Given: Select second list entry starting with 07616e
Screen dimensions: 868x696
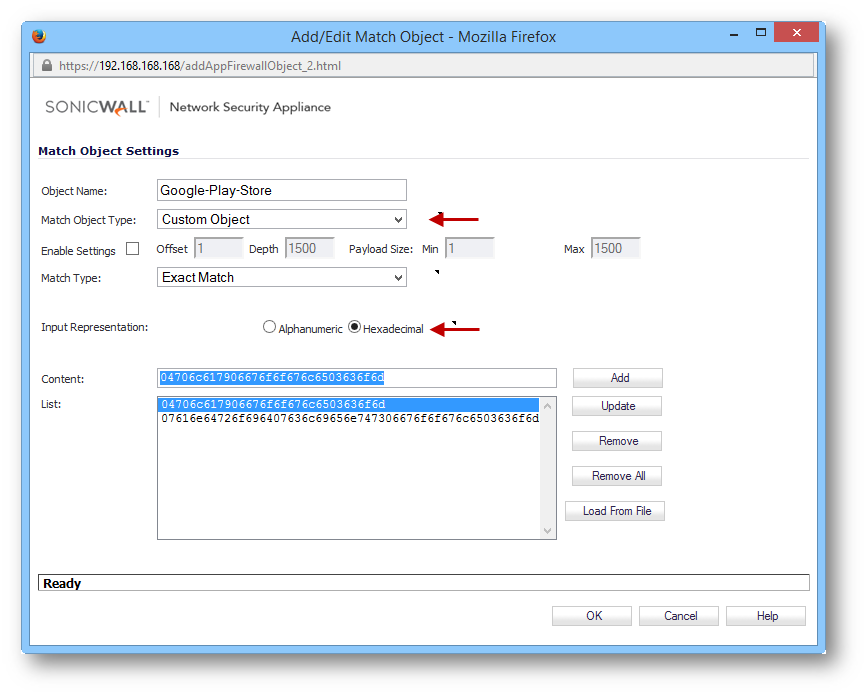Looking at the screenshot, I should (x=349, y=418).
